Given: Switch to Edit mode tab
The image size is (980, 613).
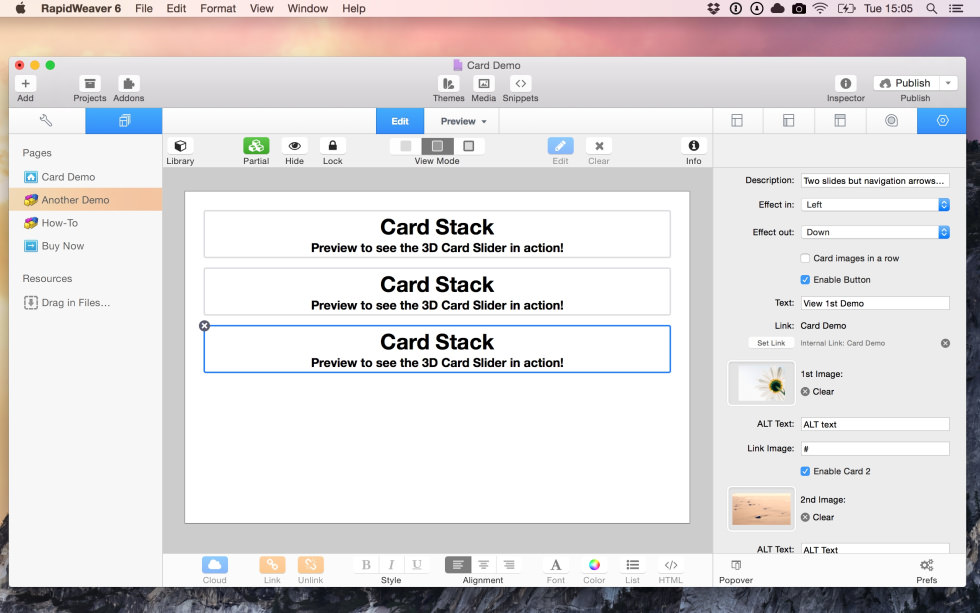Looking at the screenshot, I should [x=400, y=121].
